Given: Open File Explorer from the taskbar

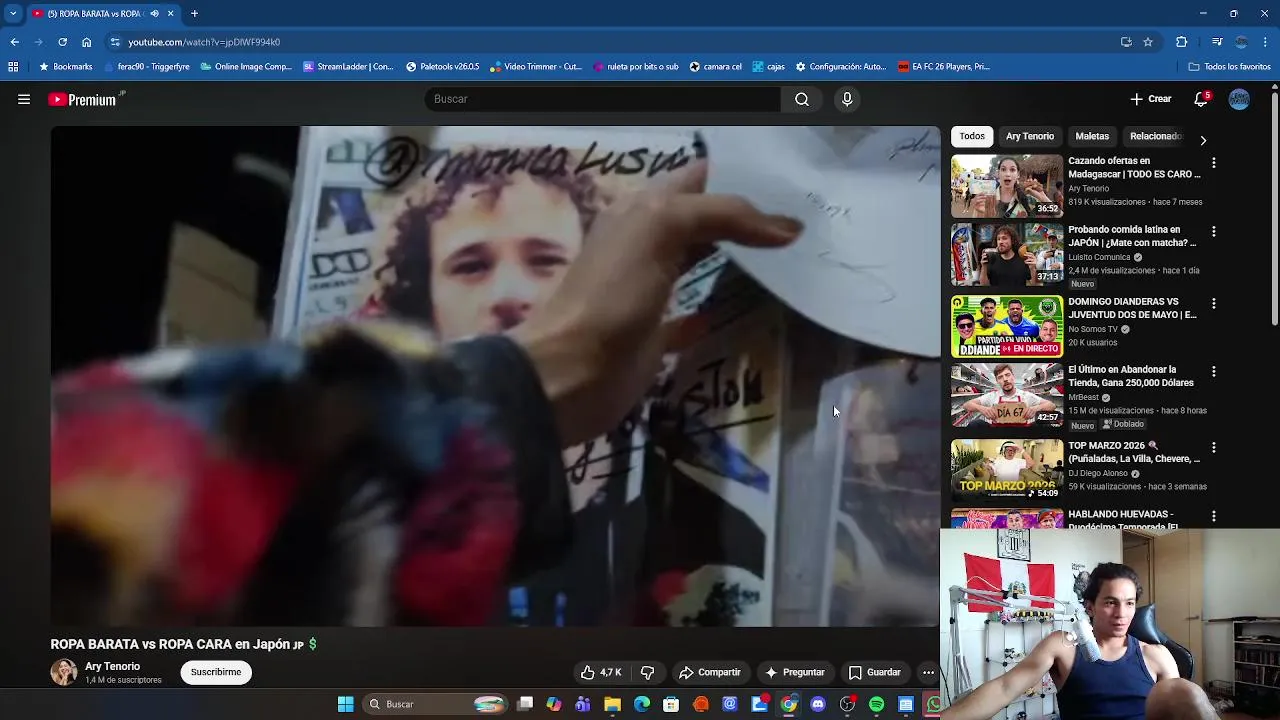Looking at the screenshot, I should point(612,704).
